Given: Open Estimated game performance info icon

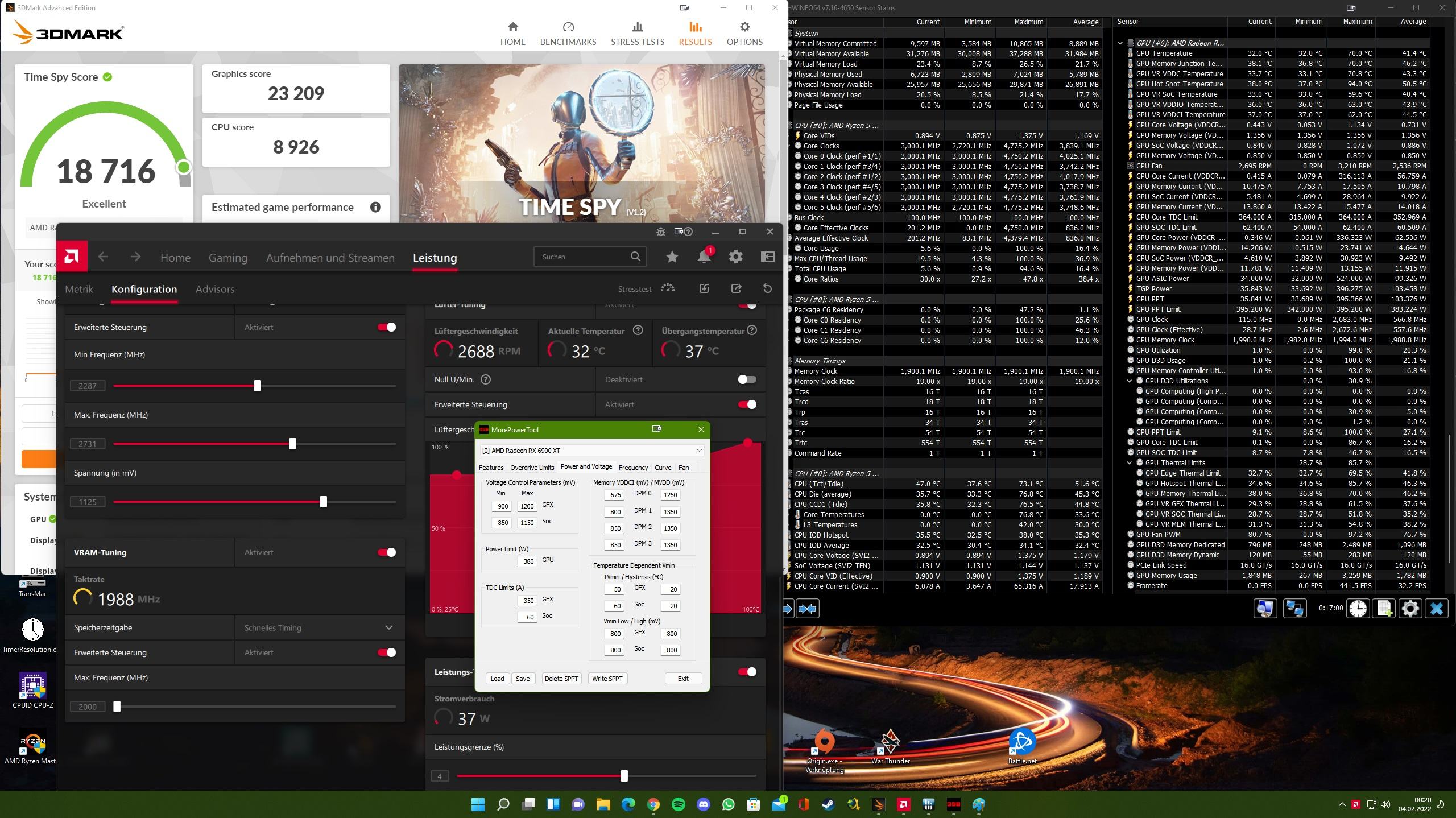Looking at the screenshot, I should [x=375, y=207].
